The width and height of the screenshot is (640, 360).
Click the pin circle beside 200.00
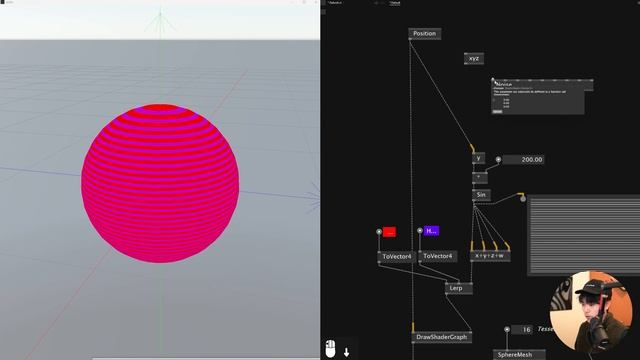(498, 160)
